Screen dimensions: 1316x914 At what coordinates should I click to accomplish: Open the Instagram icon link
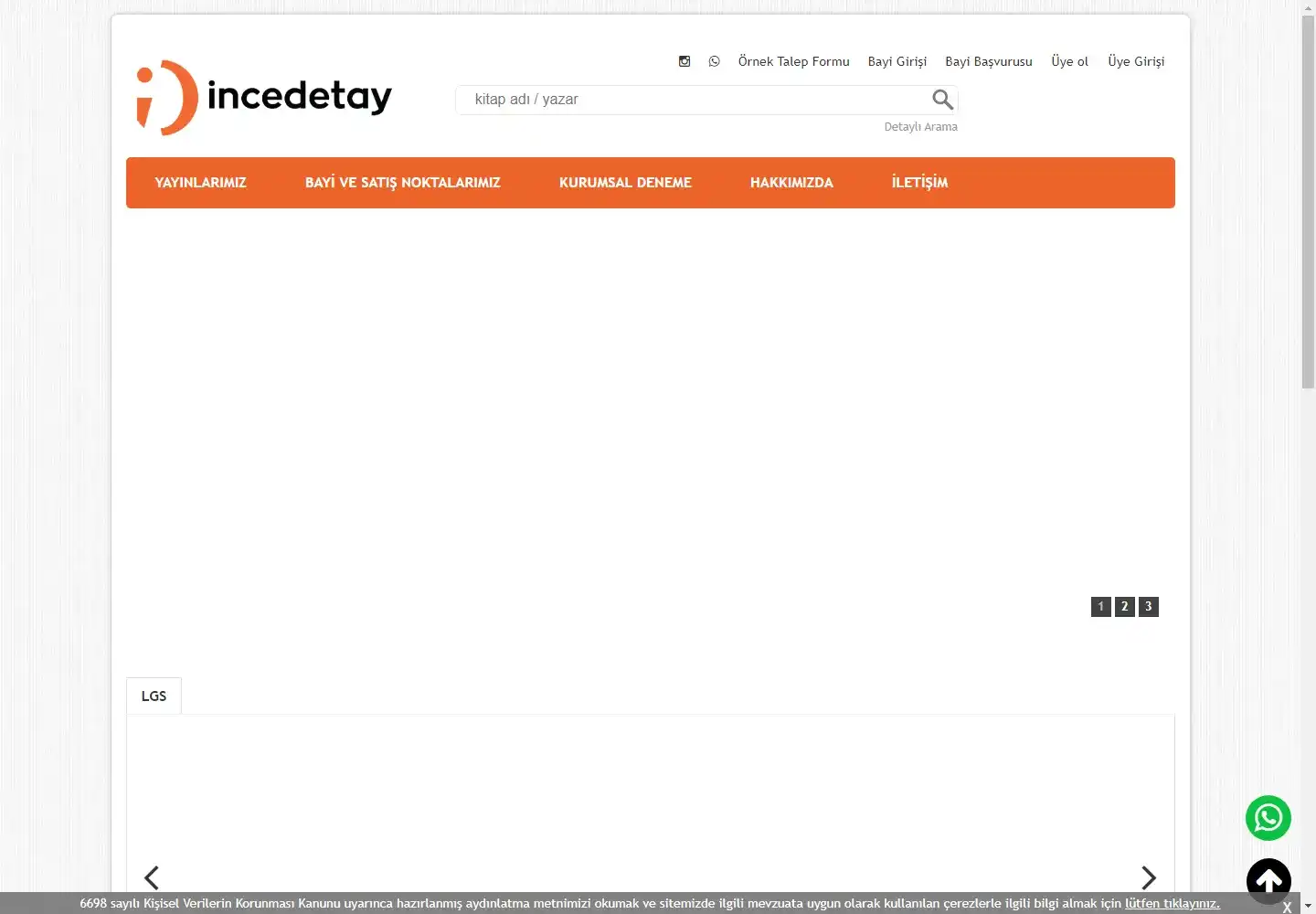[685, 61]
